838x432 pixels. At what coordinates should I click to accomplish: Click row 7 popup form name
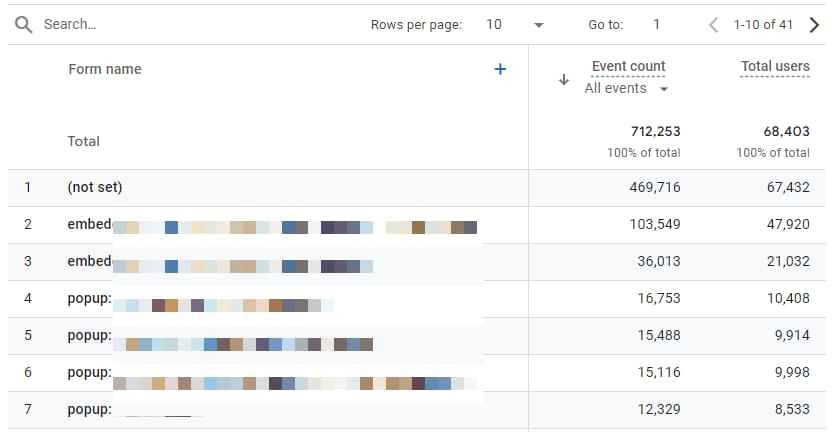pos(90,410)
